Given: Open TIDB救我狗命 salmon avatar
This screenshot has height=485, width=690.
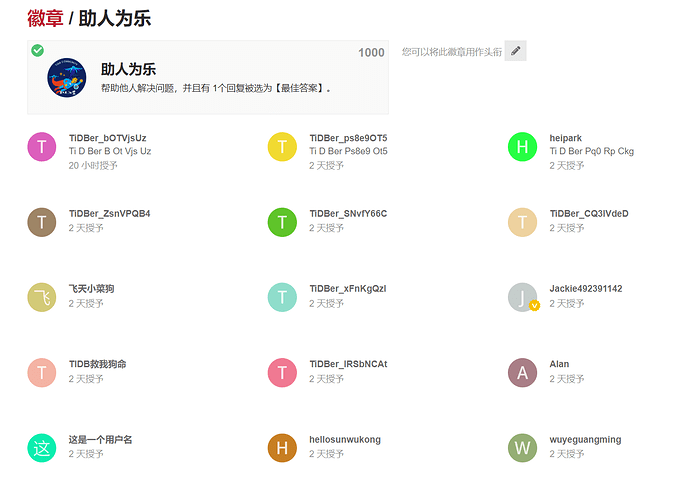Looking at the screenshot, I should (x=42, y=373).
